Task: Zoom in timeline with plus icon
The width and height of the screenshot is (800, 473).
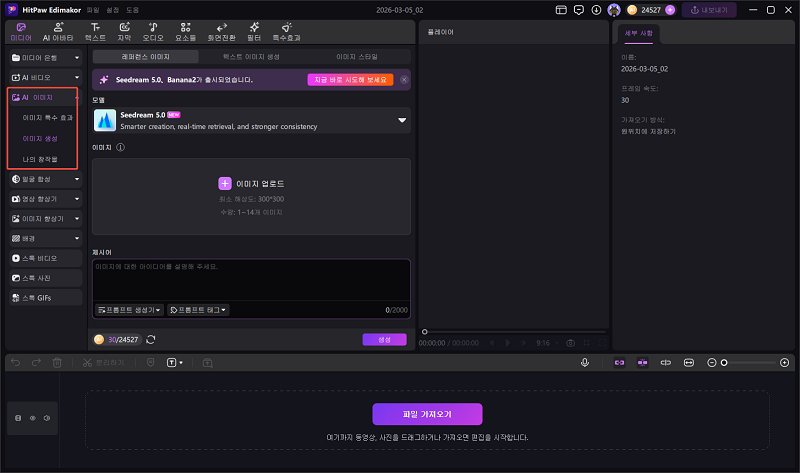Action: point(785,362)
